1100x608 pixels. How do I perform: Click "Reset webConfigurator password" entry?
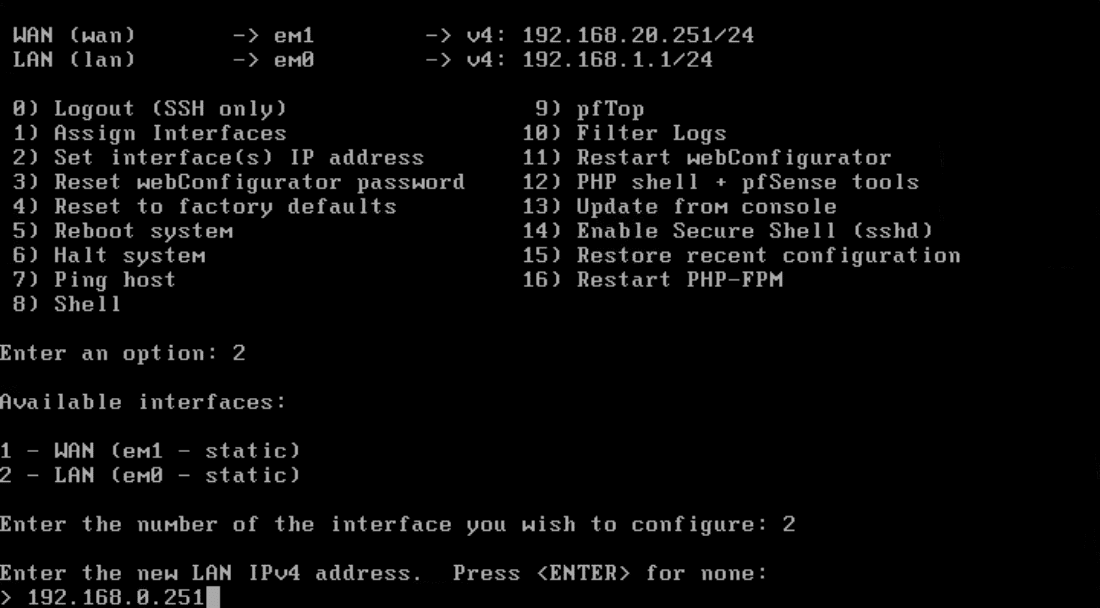[259, 182]
